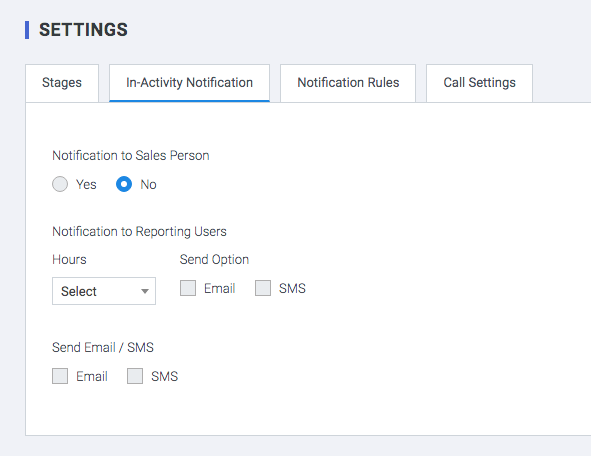Open the Hours Select dropdown
The width and height of the screenshot is (591, 456).
[x=104, y=291]
